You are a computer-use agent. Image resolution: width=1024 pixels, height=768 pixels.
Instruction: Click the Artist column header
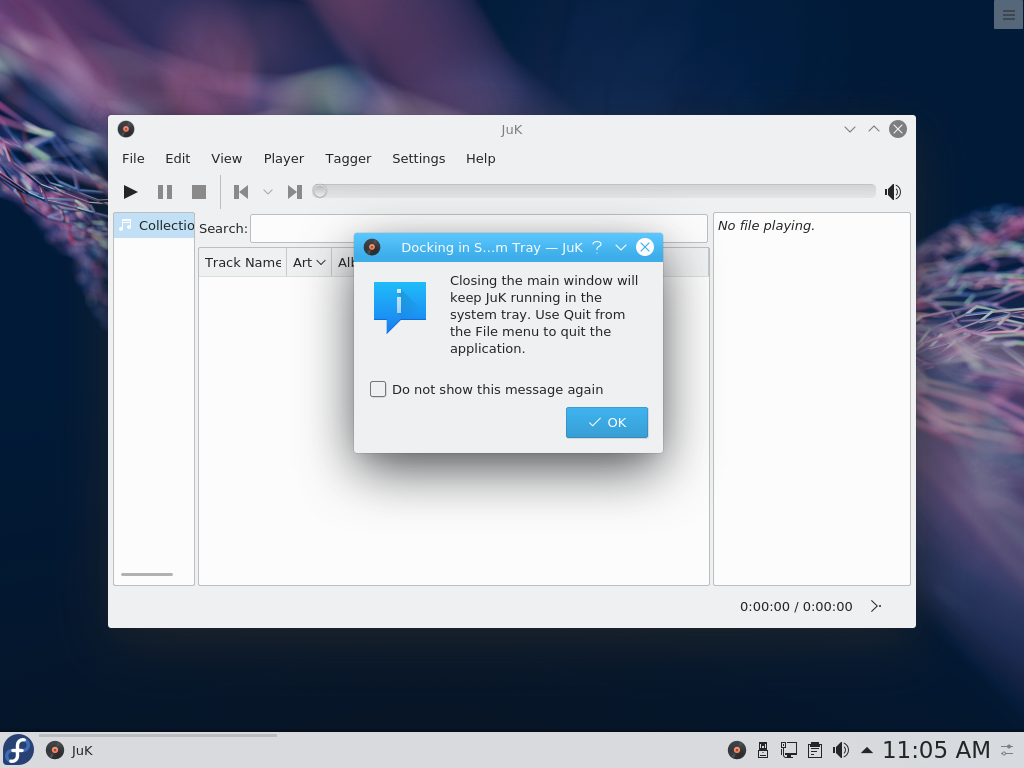pyautogui.click(x=309, y=263)
